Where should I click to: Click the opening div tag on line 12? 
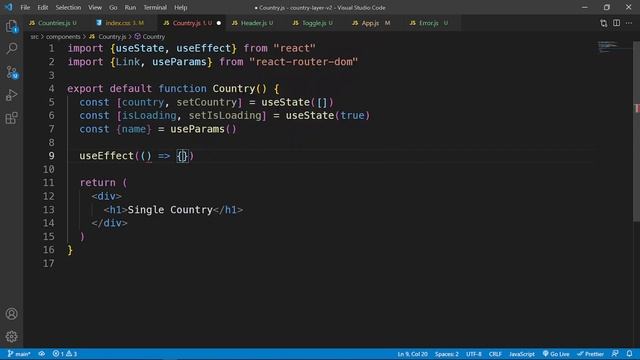(x=107, y=196)
